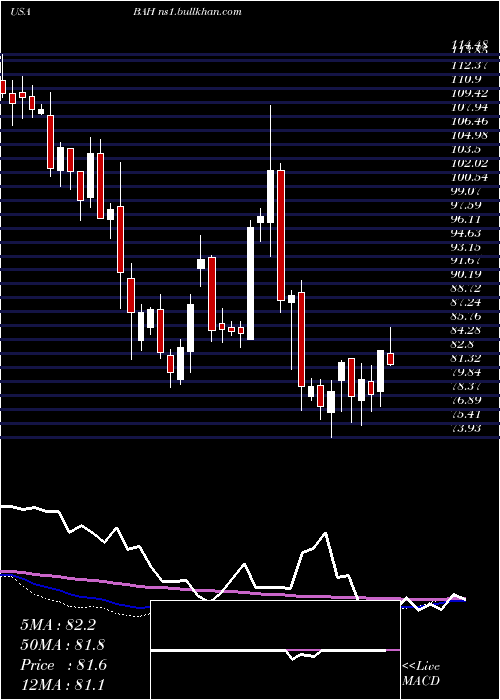Select the 107.94 price axis label
The image size is (500, 700).
click(470, 107)
